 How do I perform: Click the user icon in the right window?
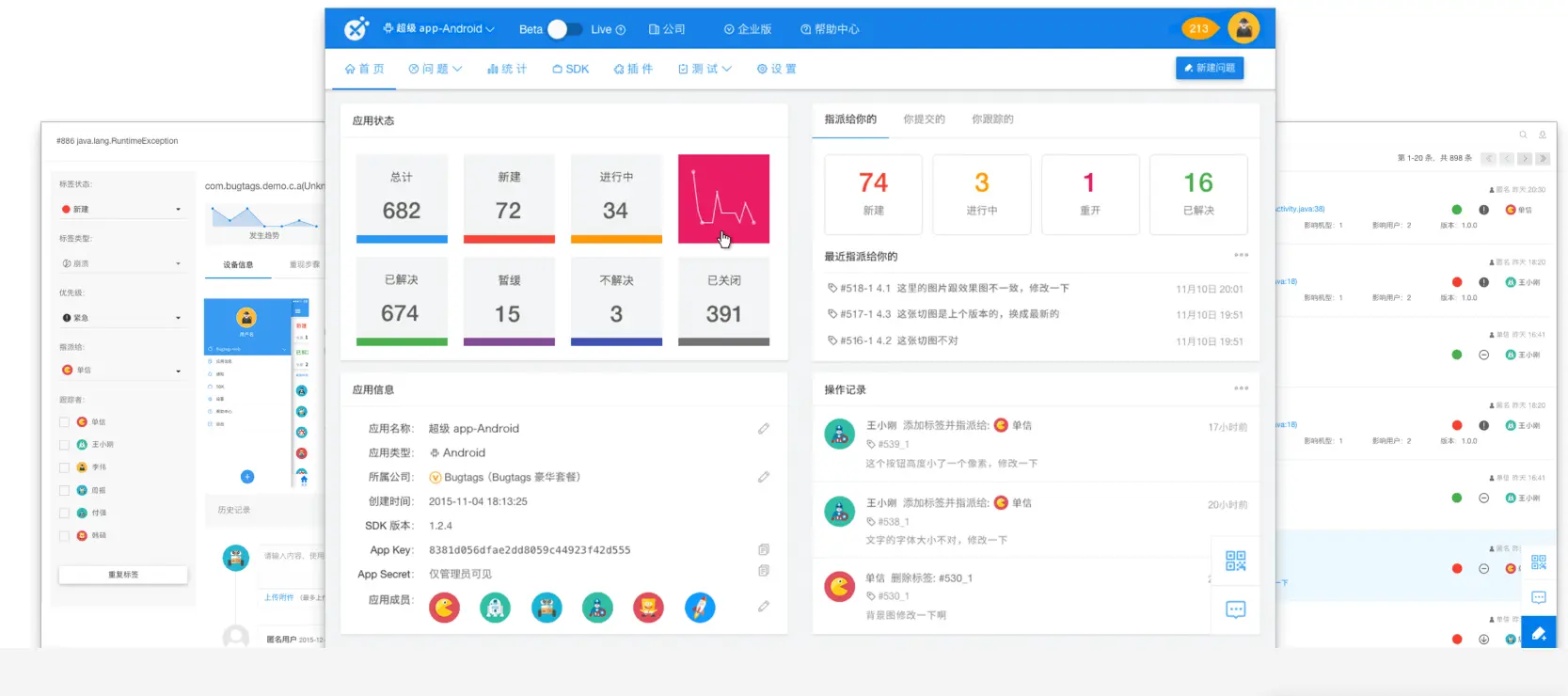(x=1542, y=134)
